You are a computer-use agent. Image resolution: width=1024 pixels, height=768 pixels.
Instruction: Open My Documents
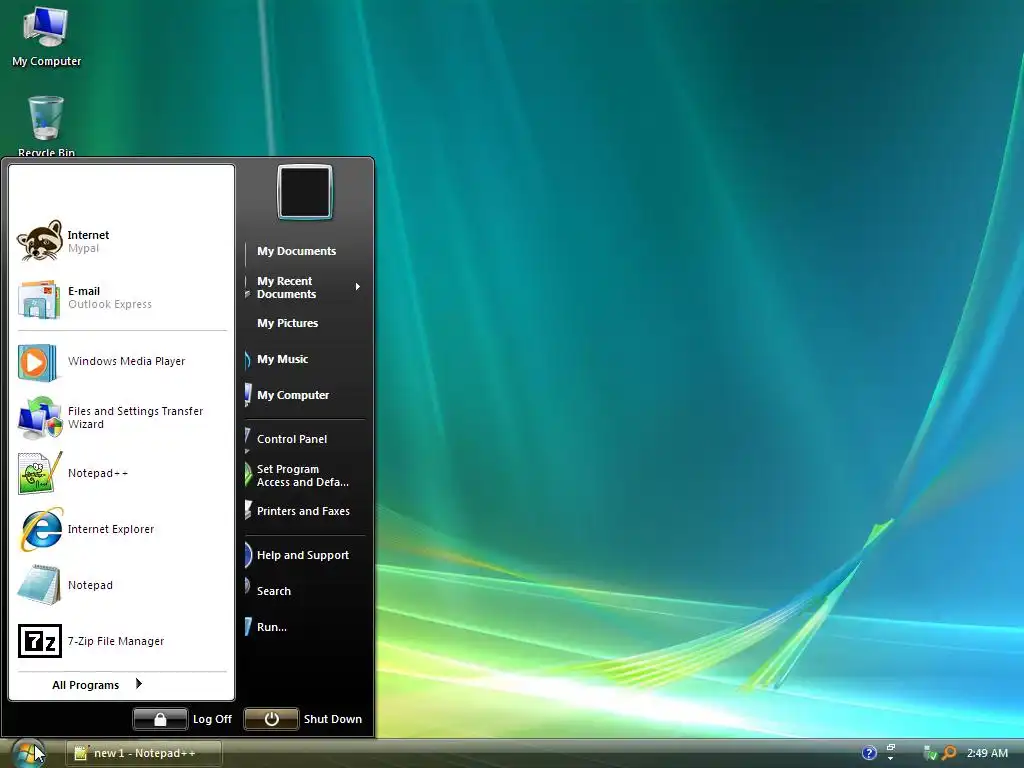(x=305, y=251)
